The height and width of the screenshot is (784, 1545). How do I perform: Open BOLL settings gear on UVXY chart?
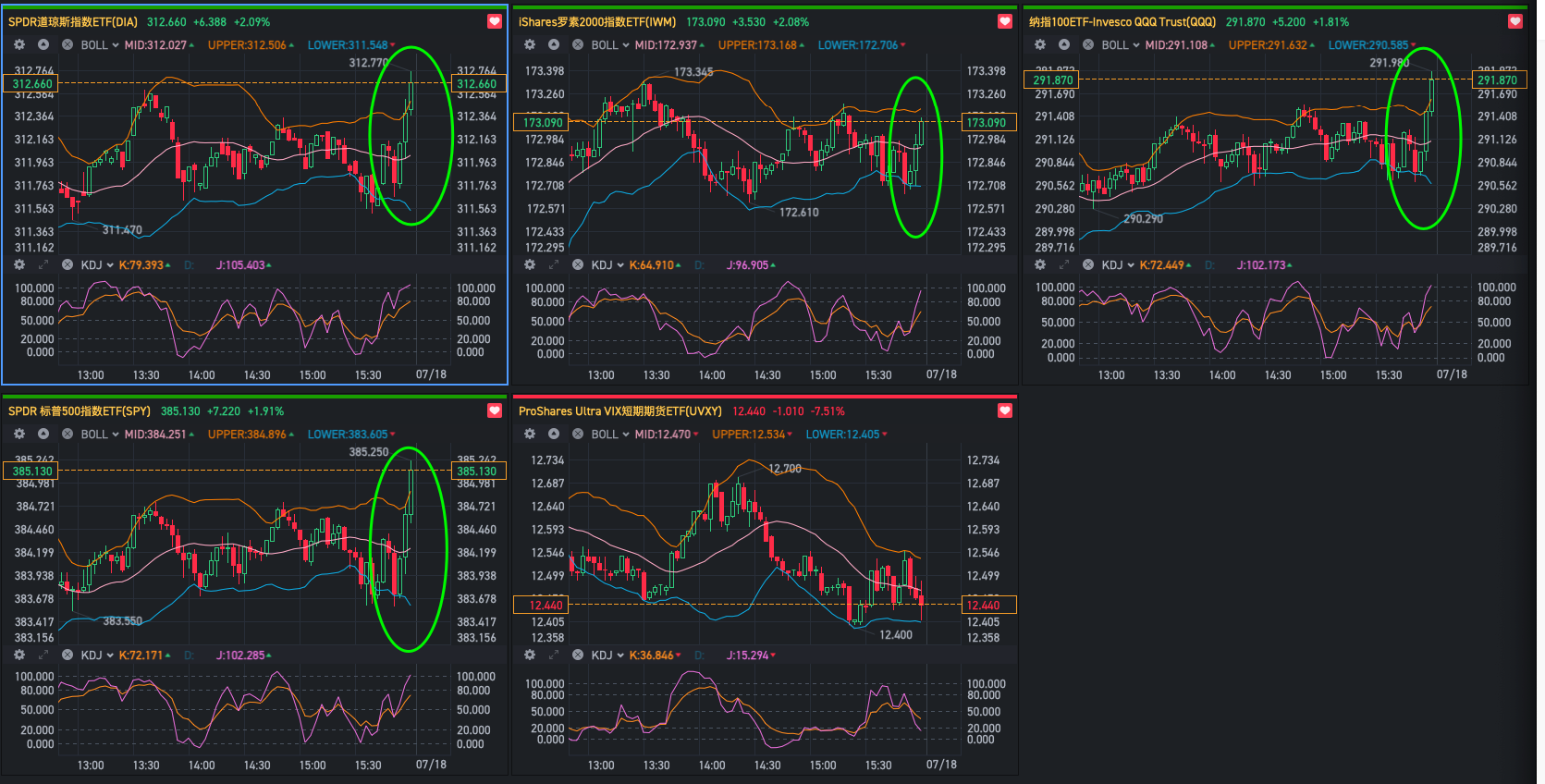[x=530, y=434]
